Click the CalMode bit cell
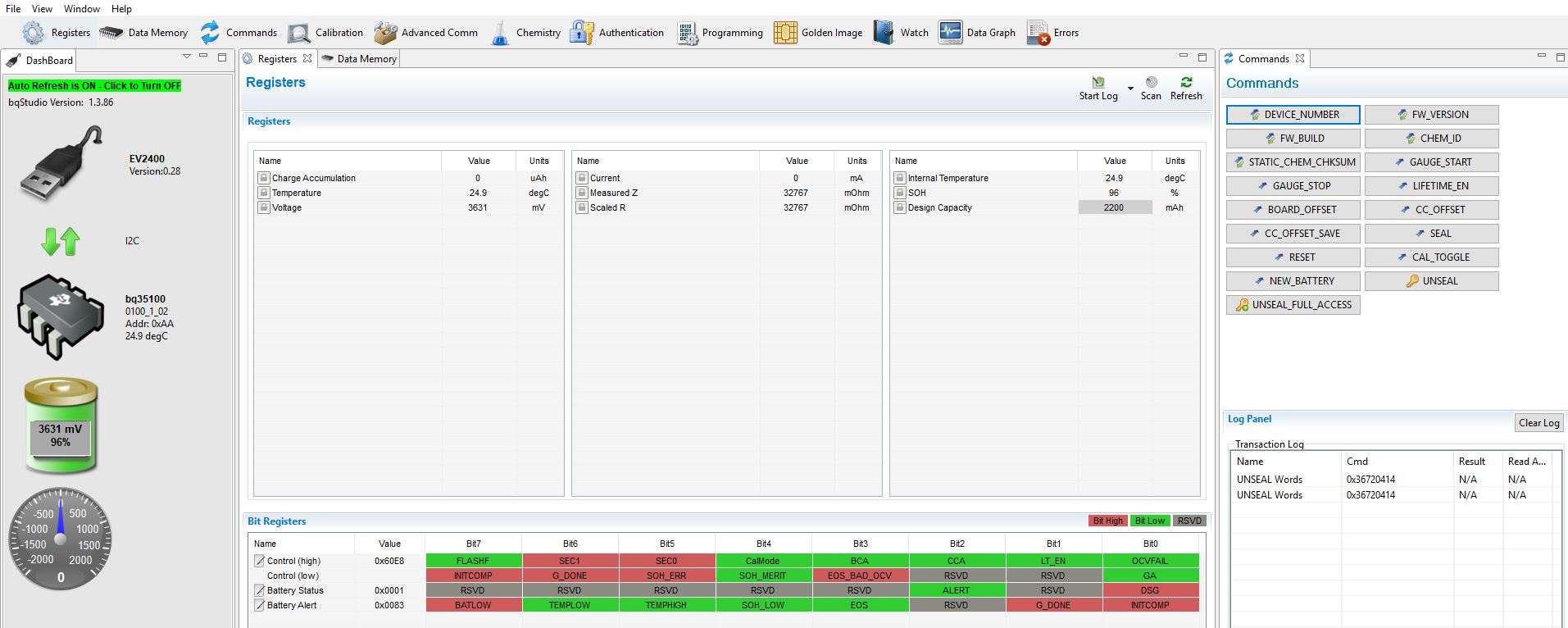 coord(763,561)
